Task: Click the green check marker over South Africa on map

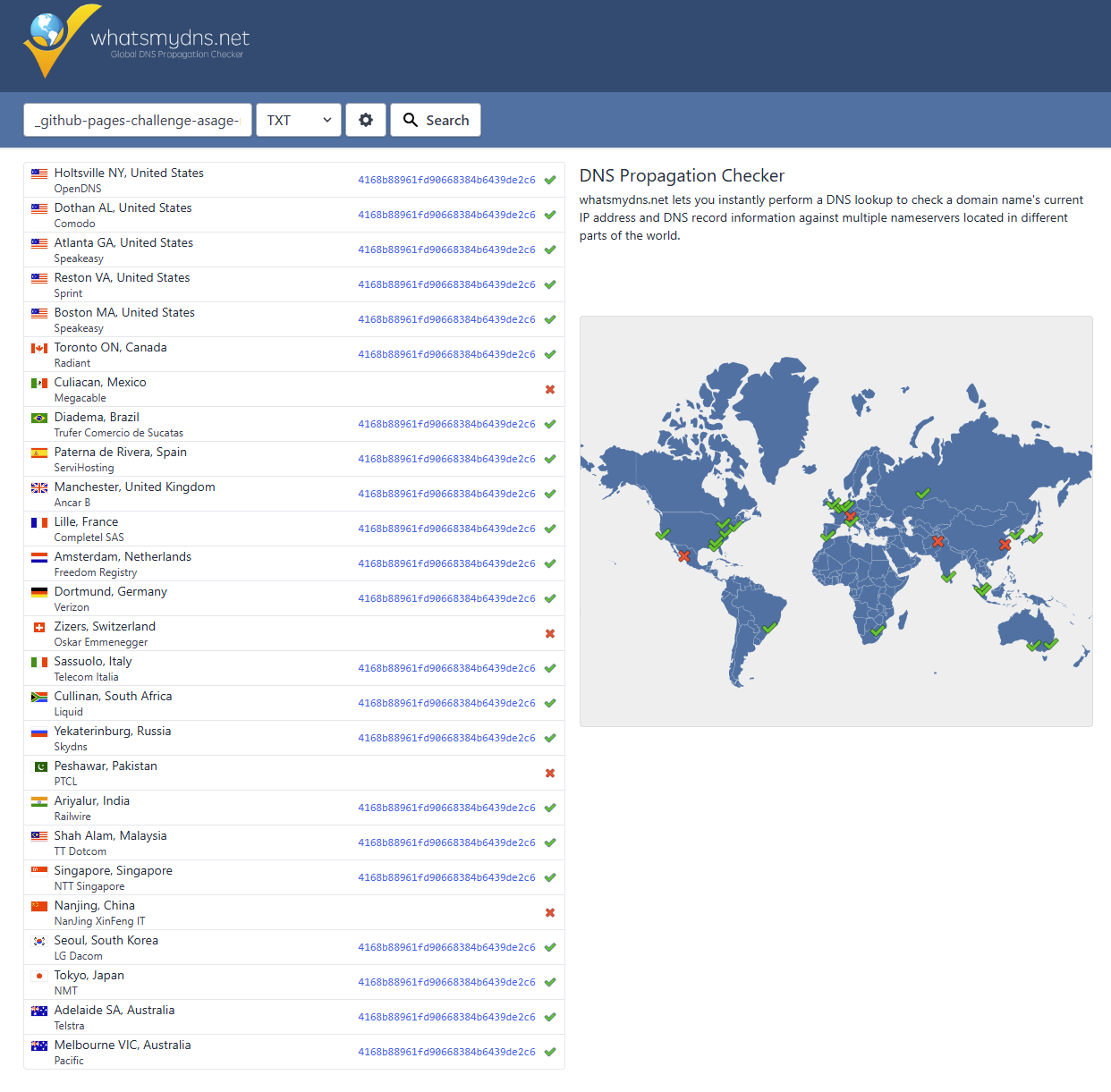Action: tap(878, 631)
